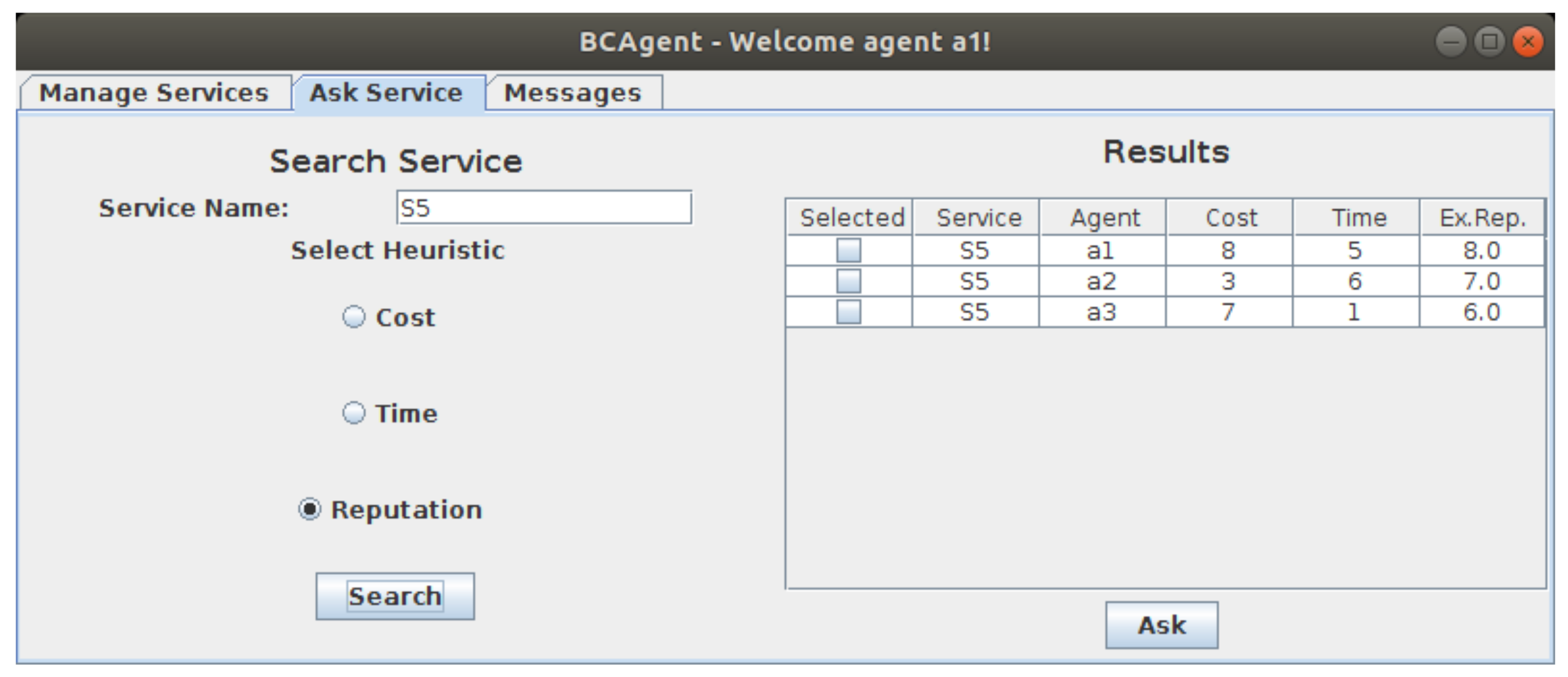Close the BCAgent window
This screenshot has height=677, width=1568.
(1528, 42)
